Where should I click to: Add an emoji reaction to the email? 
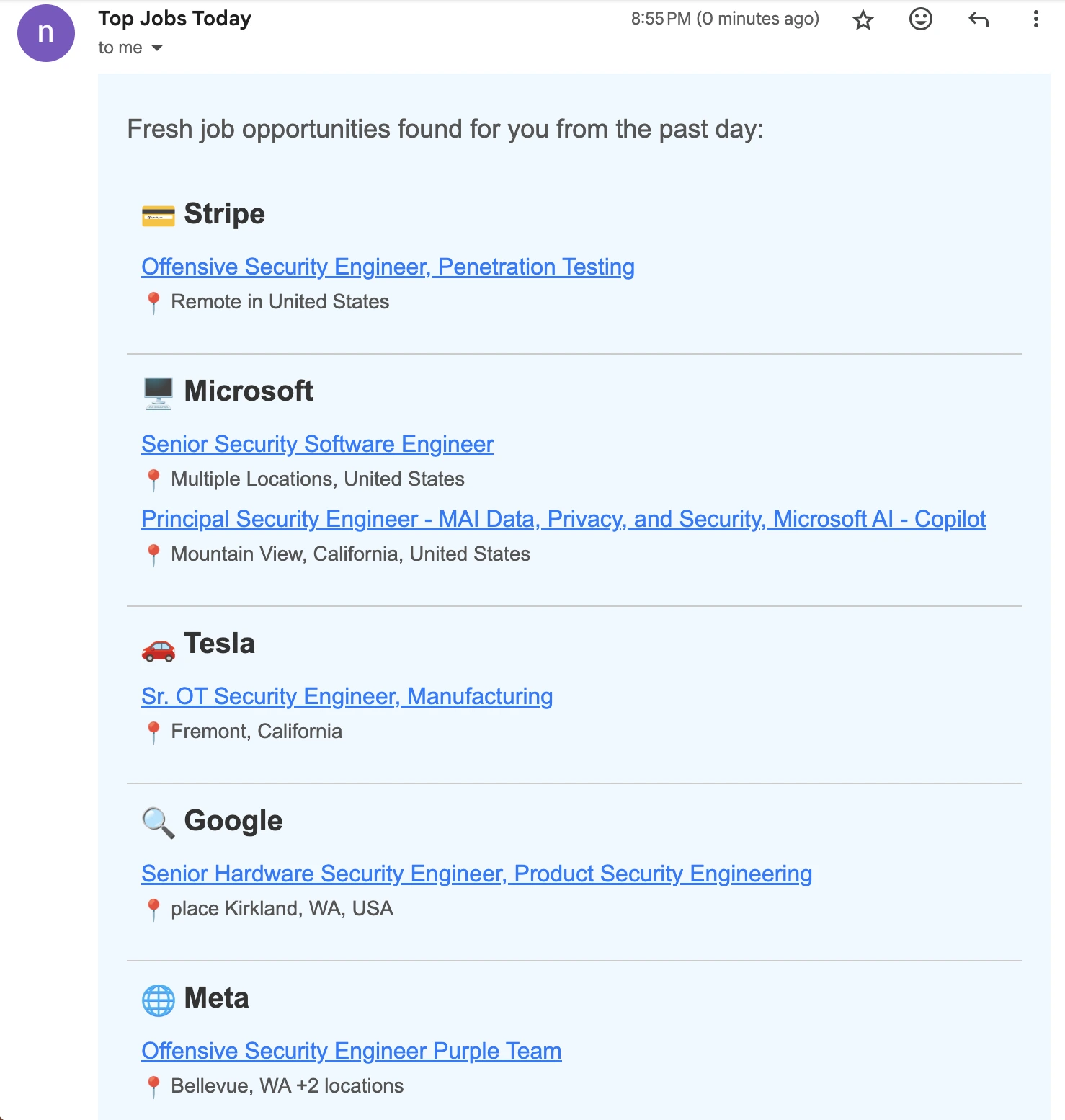[920, 19]
